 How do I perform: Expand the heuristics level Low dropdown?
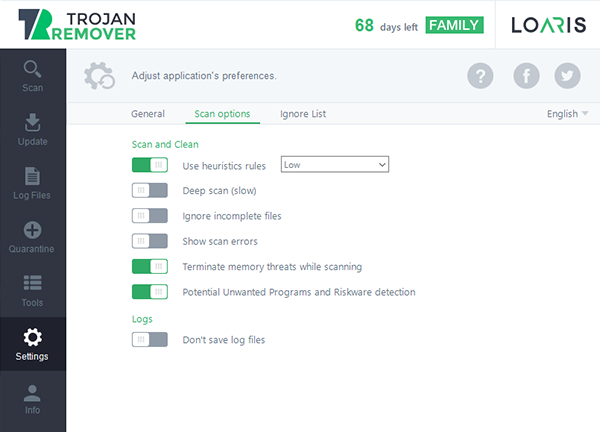click(335, 165)
